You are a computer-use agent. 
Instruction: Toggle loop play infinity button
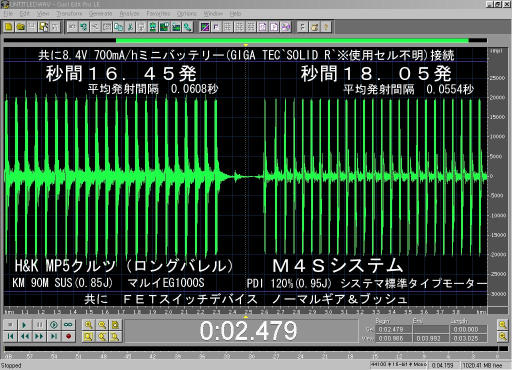coord(68,325)
